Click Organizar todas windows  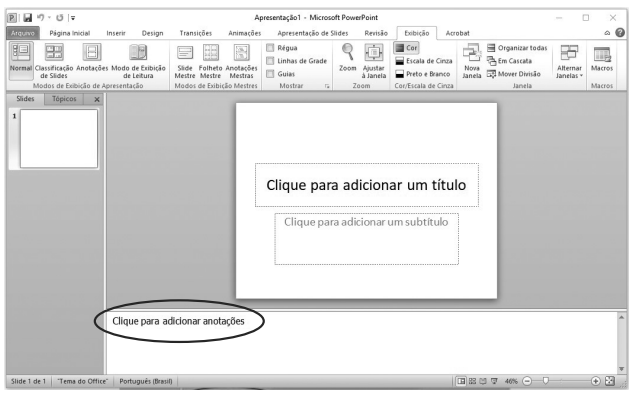pos(517,48)
